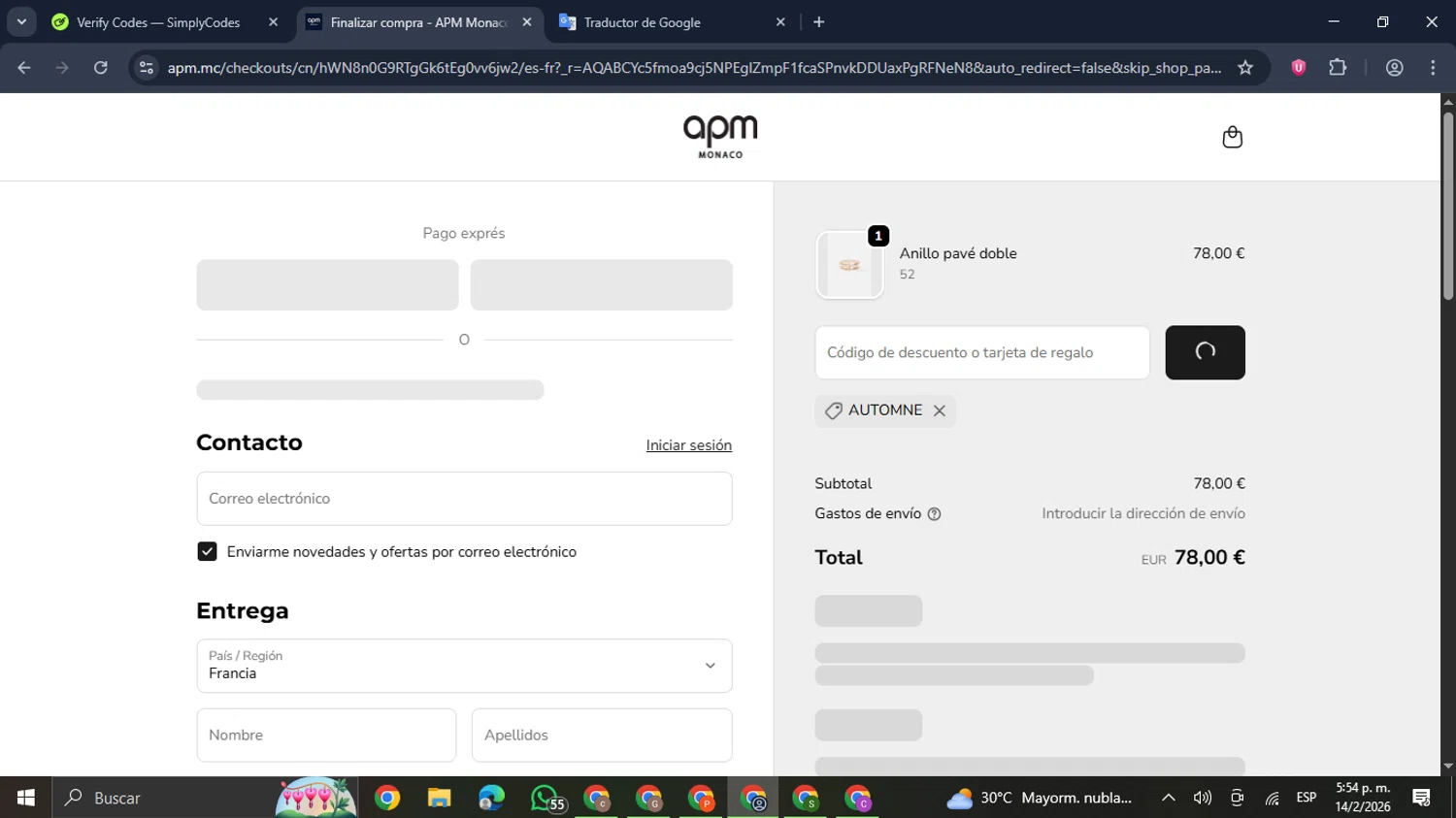Screen dimensions: 1456x818
Task: Close the Finalizar compra tab
Action: 527,22
